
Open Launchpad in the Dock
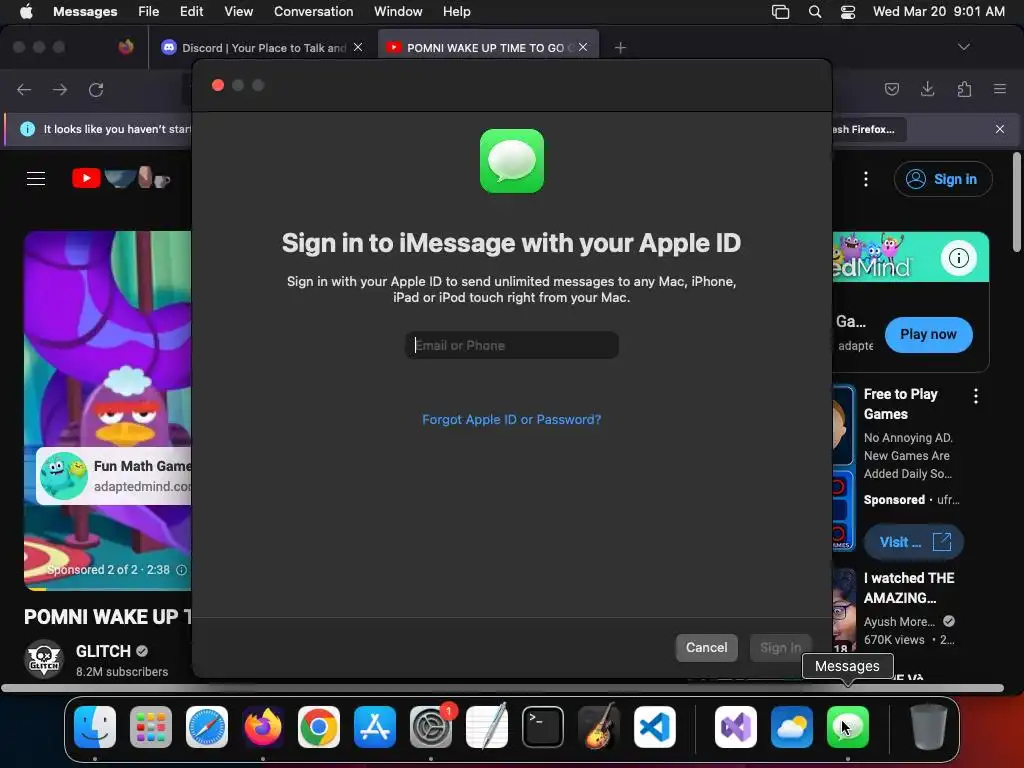coord(151,727)
